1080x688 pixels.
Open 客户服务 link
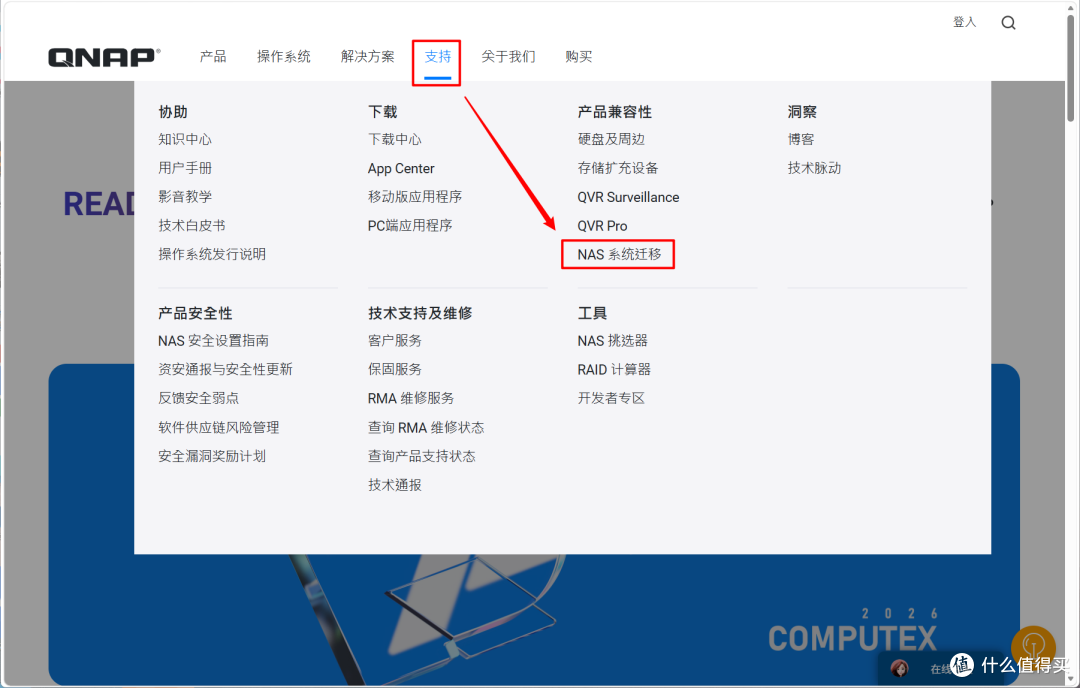point(395,341)
